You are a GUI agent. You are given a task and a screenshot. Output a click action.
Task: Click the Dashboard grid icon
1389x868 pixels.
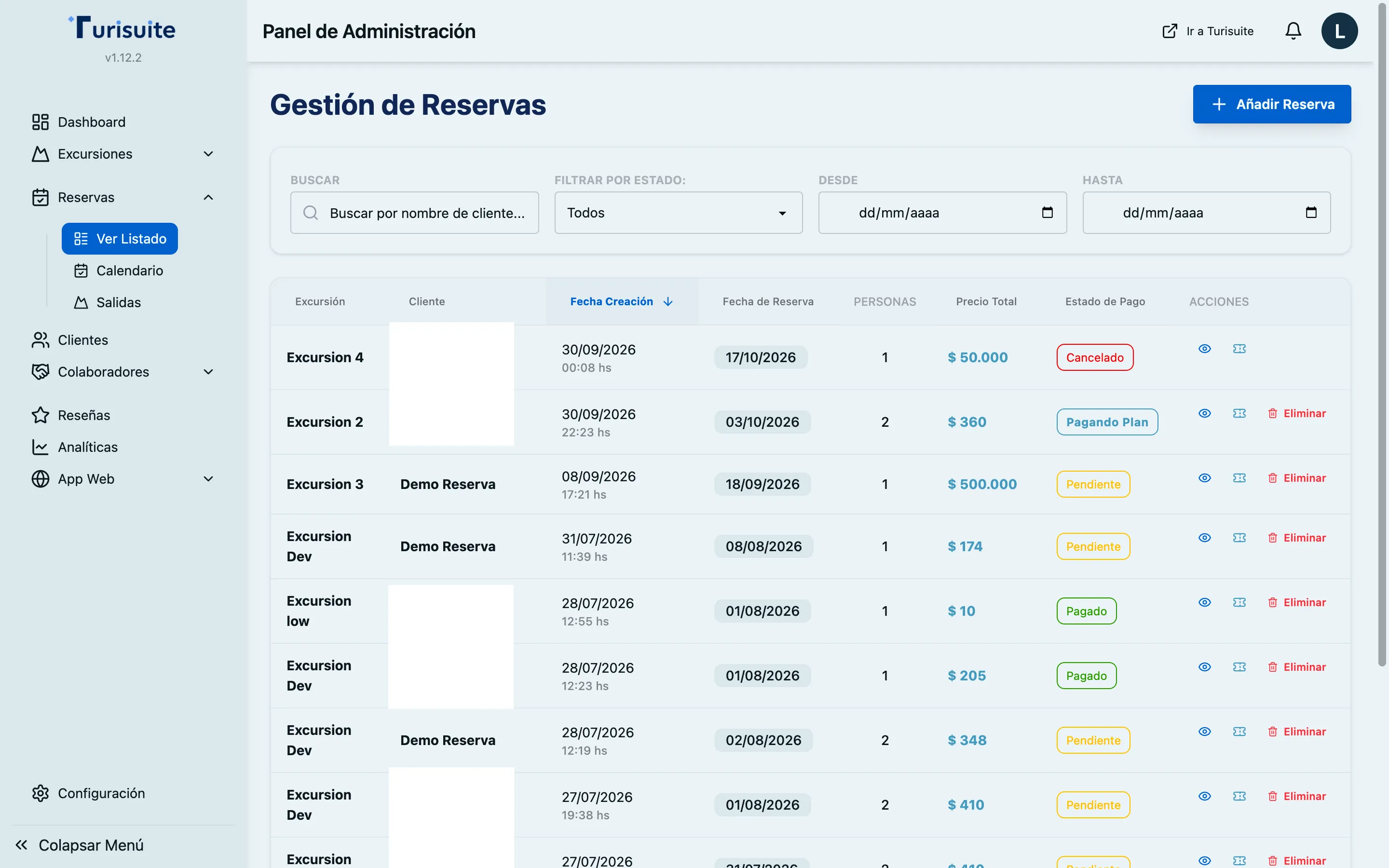(x=40, y=122)
